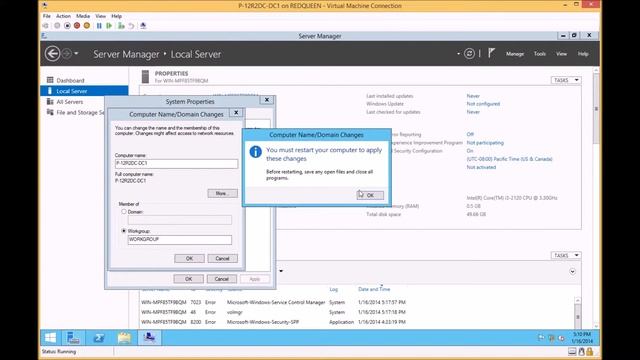Image resolution: width=640 pixels, height=360 pixels.
Task: Click the Workgroup name text field
Action: pyautogui.click(x=180, y=240)
